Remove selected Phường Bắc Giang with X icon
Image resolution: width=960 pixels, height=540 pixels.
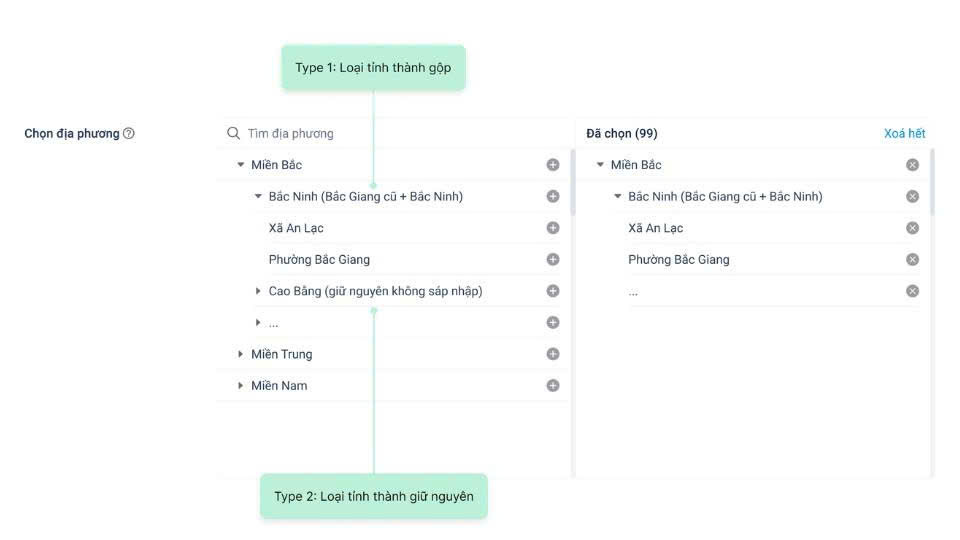pyautogui.click(x=912, y=260)
